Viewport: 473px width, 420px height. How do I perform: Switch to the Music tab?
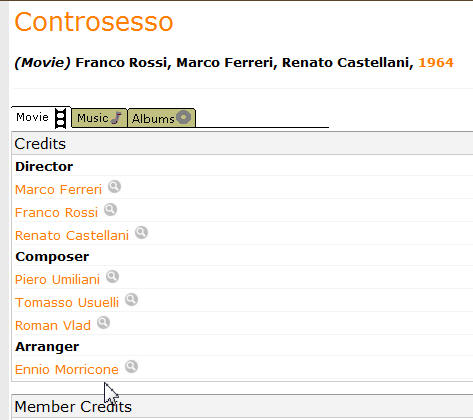[x=99, y=118]
